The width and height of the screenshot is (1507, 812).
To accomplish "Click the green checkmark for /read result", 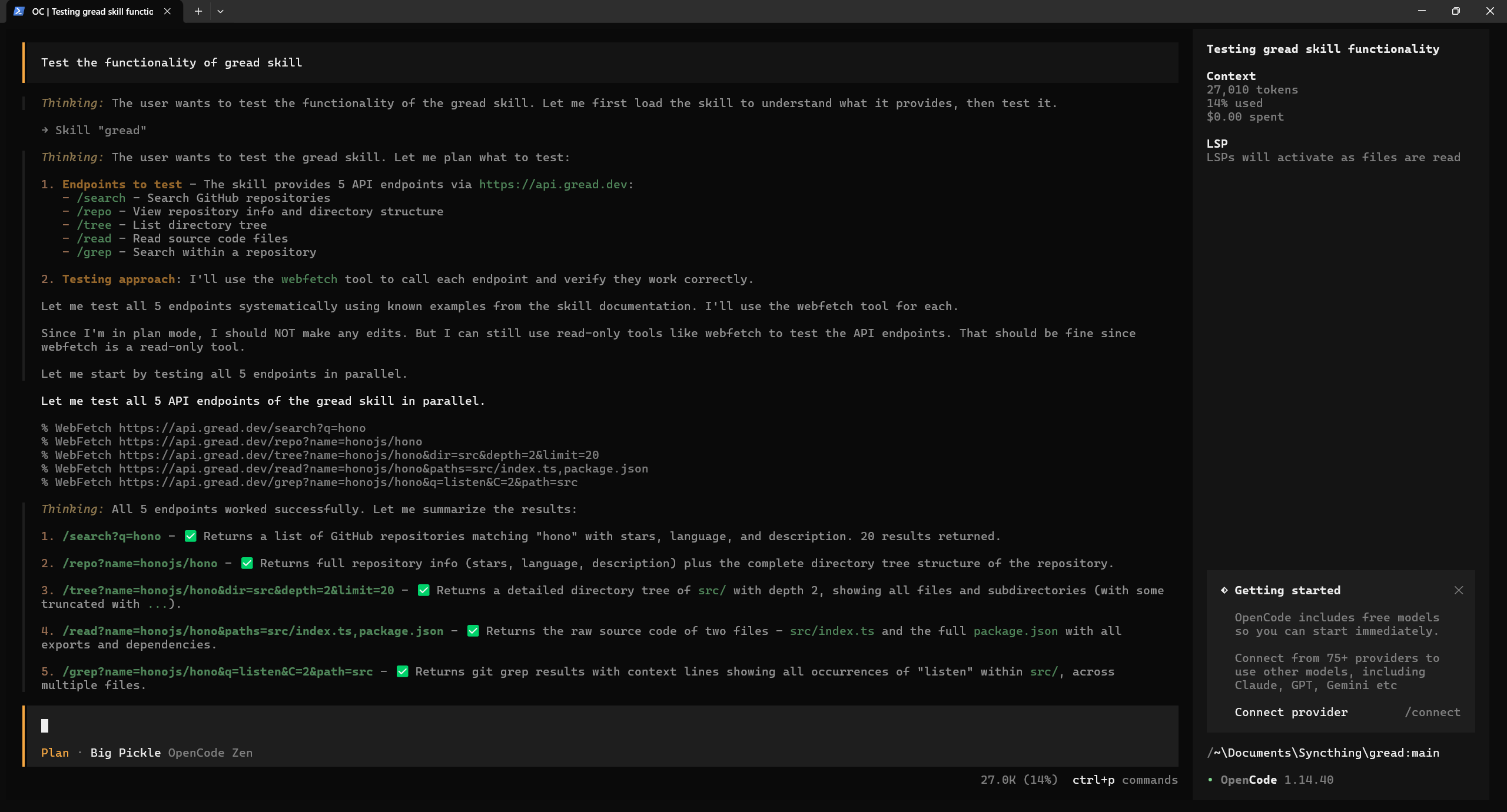I will [x=473, y=631].
